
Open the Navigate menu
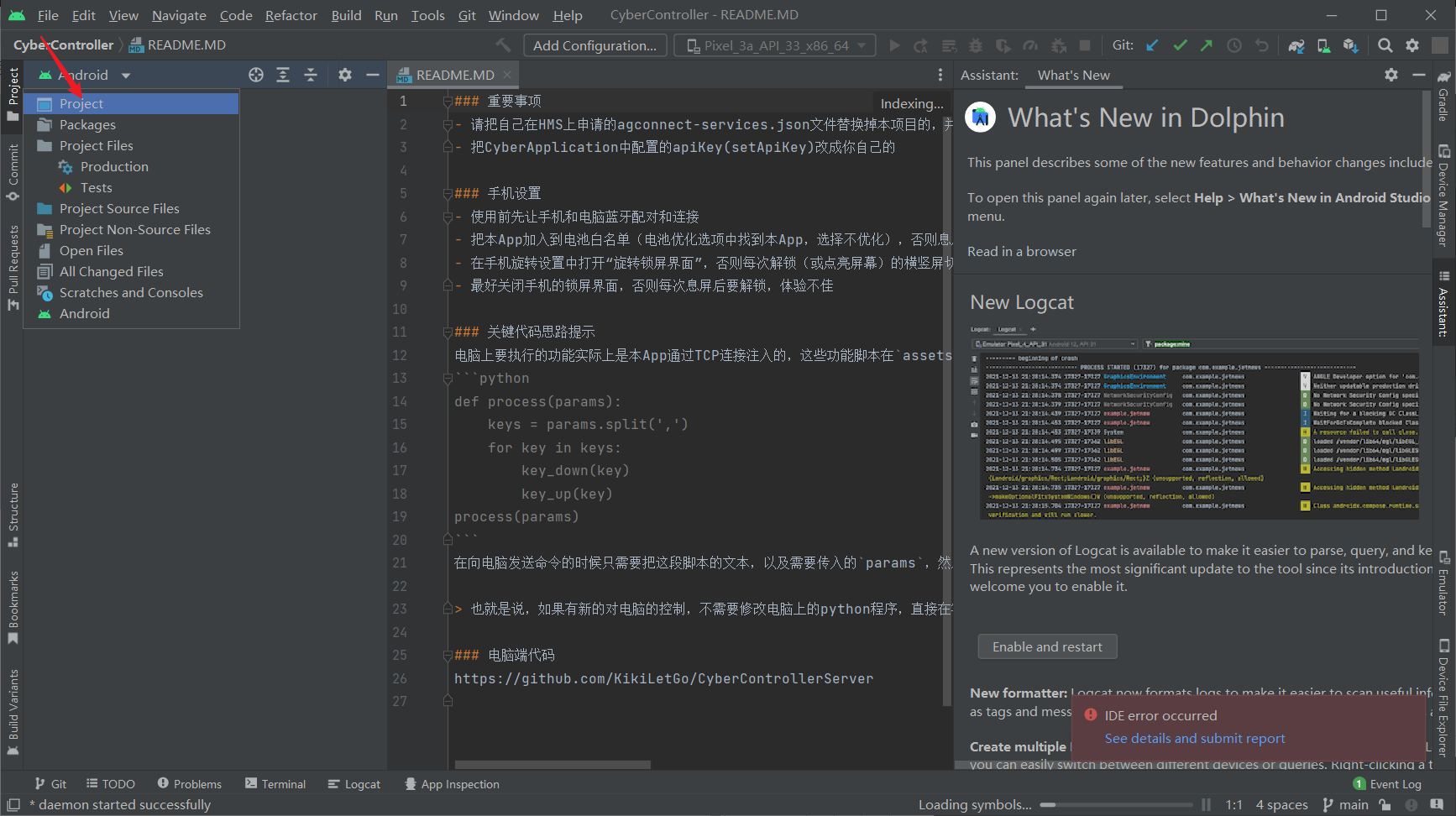click(179, 15)
